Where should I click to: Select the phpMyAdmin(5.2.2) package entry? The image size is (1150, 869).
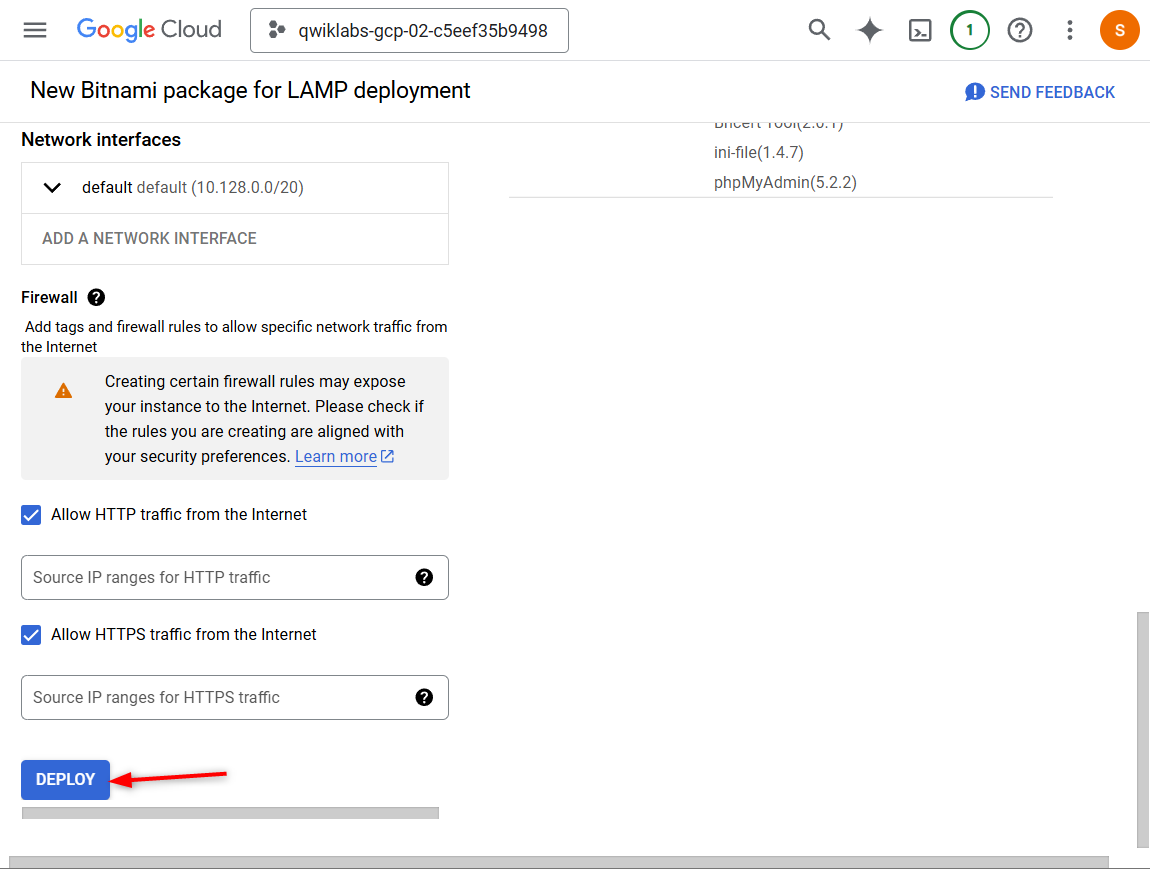point(785,183)
